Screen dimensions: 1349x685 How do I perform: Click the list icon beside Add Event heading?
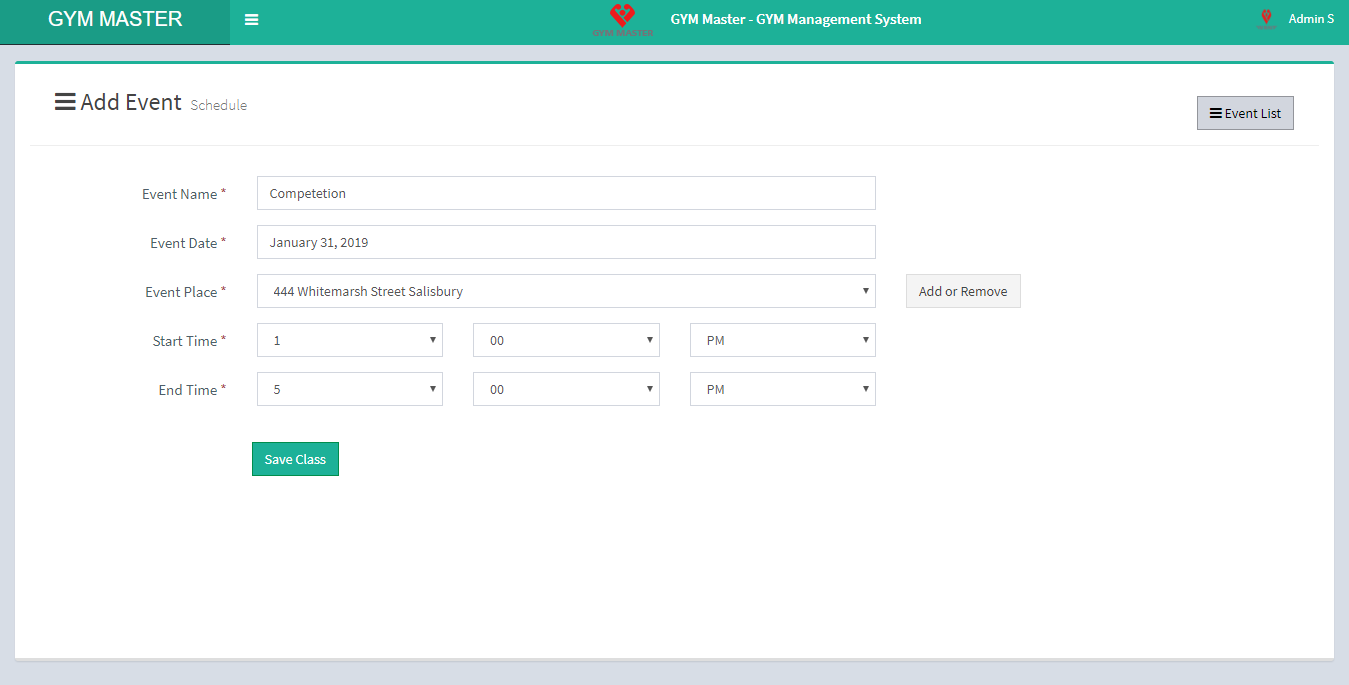click(65, 102)
